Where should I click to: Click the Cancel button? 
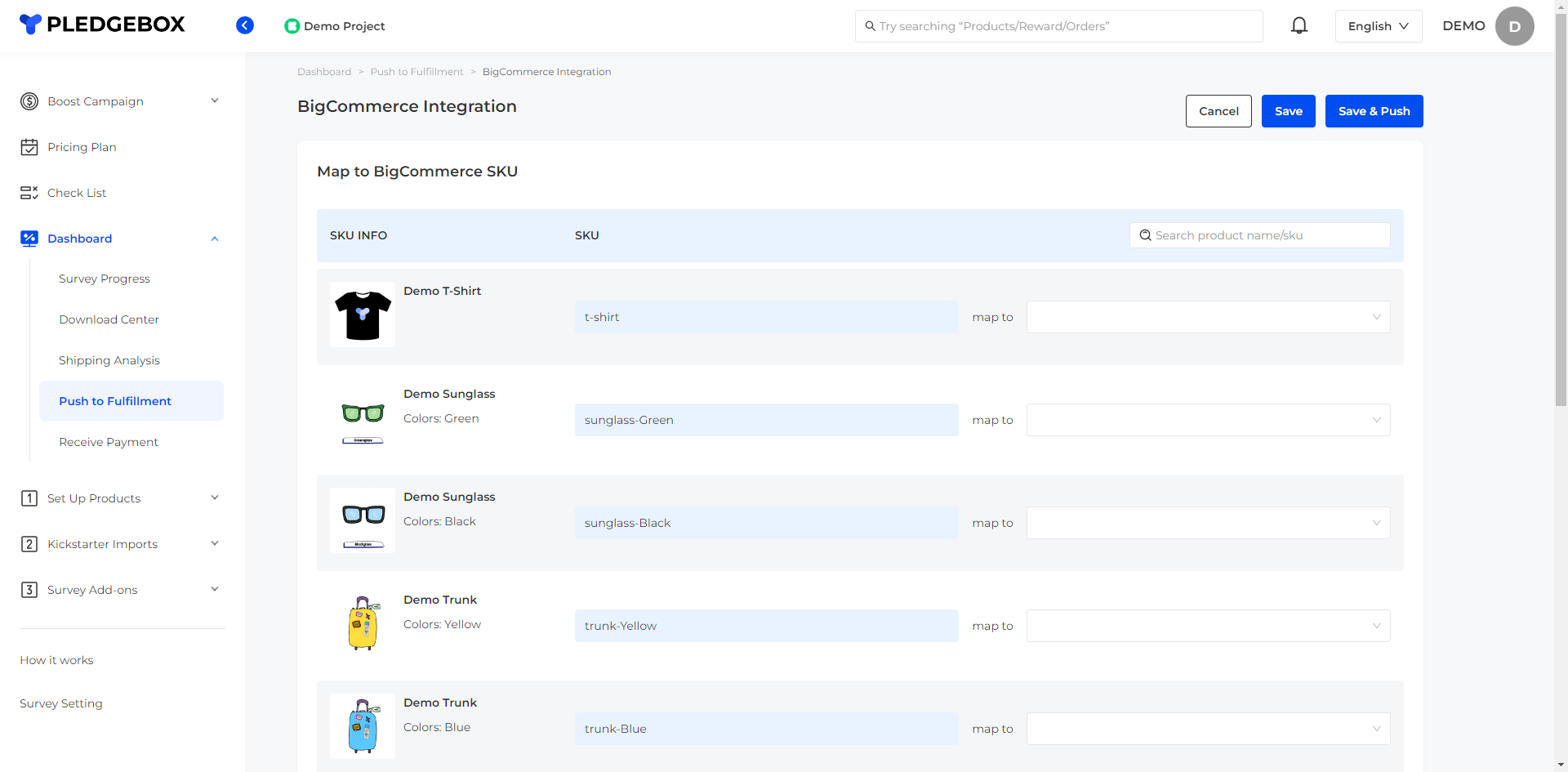(1218, 111)
